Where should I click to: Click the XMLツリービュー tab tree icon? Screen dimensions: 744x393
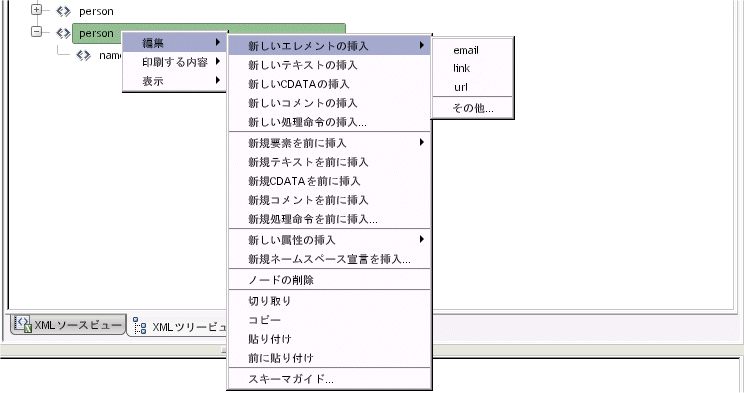[x=140, y=326]
